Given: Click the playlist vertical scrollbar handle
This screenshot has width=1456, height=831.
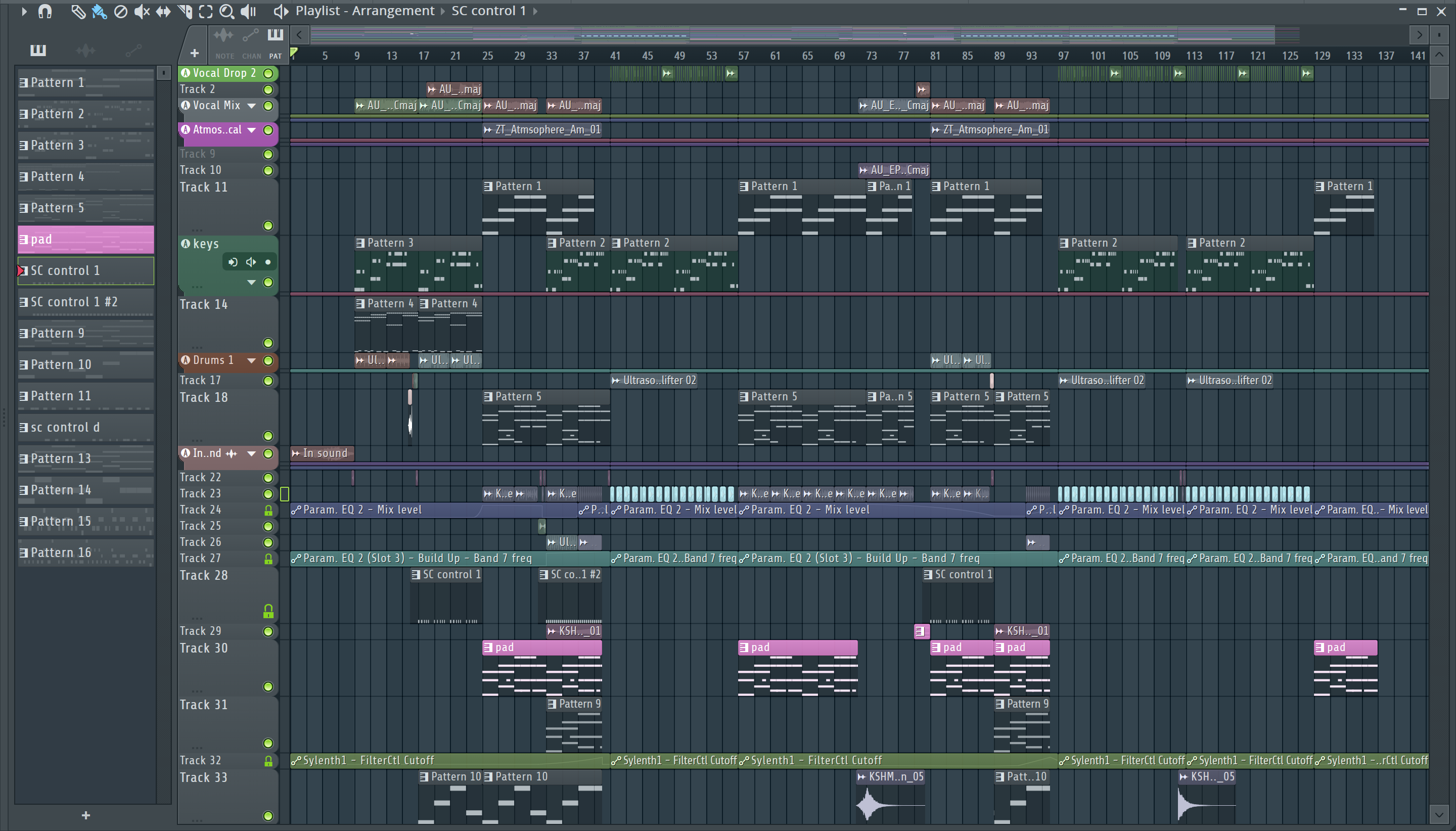Looking at the screenshot, I should pyautogui.click(x=1439, y=82).
